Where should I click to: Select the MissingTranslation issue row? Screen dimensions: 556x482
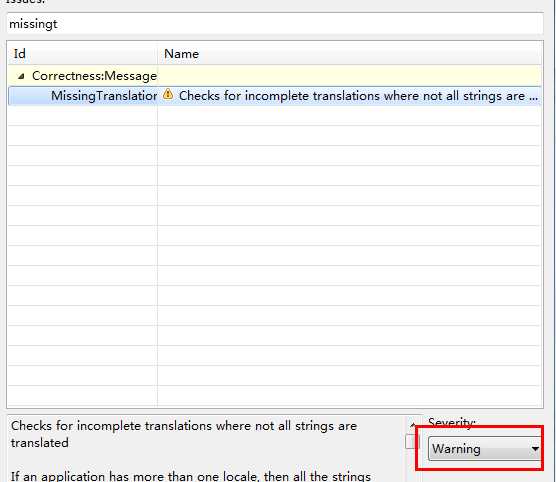274,96
